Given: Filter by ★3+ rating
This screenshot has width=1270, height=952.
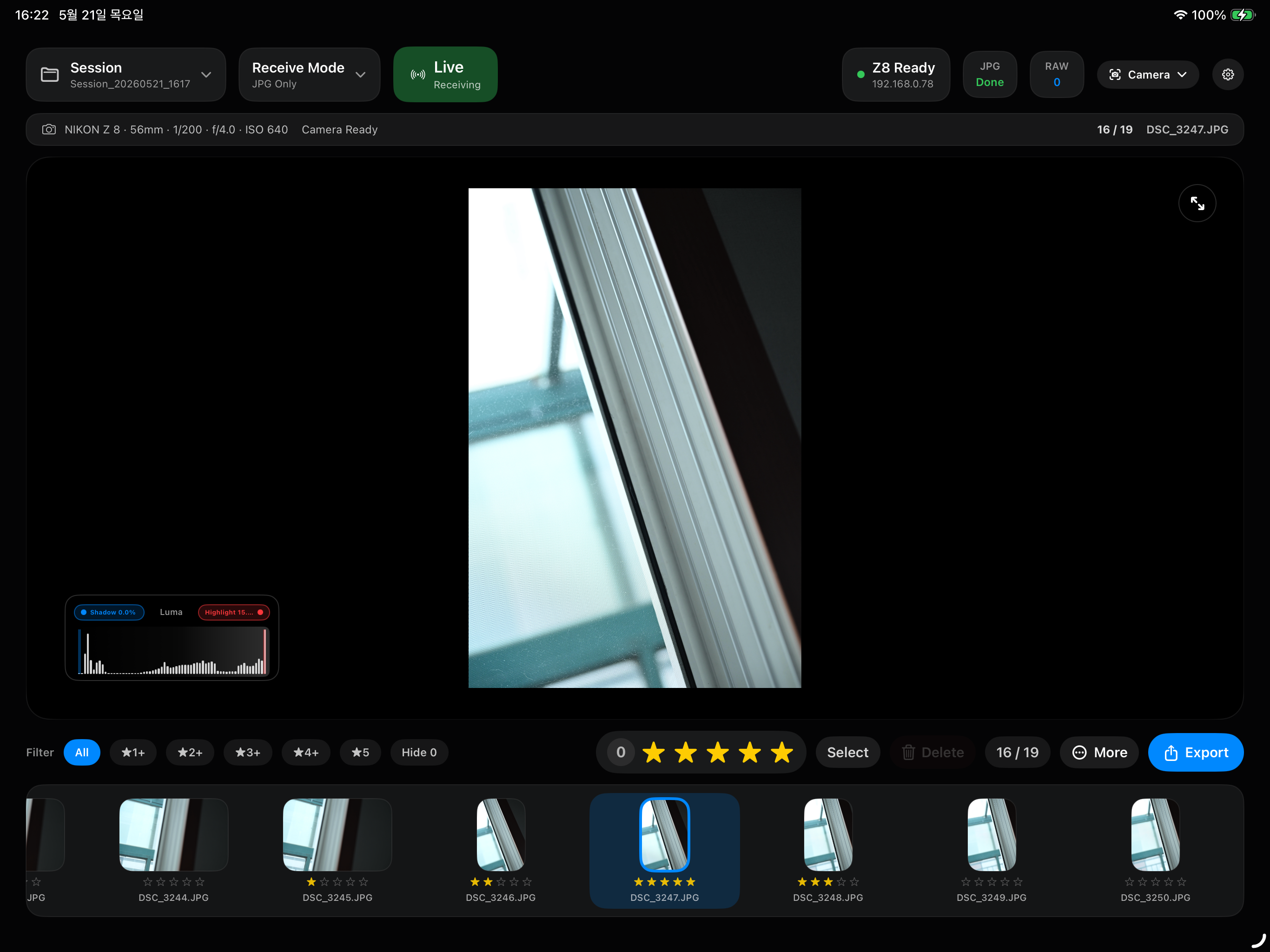Looking at the screenshot, I should 248,752.
